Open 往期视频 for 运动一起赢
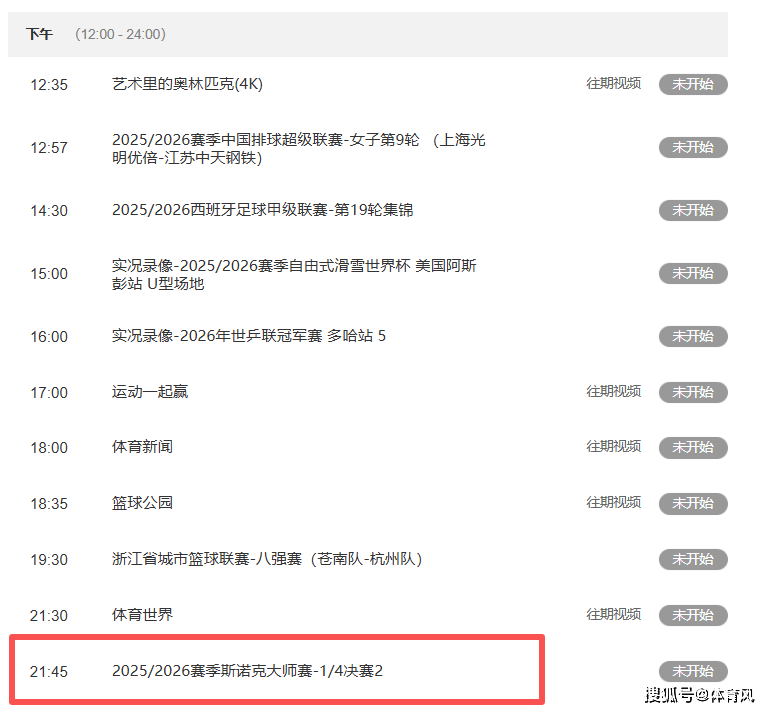The width and height of the screenshot is (769, 712). [x=613, y=392]
